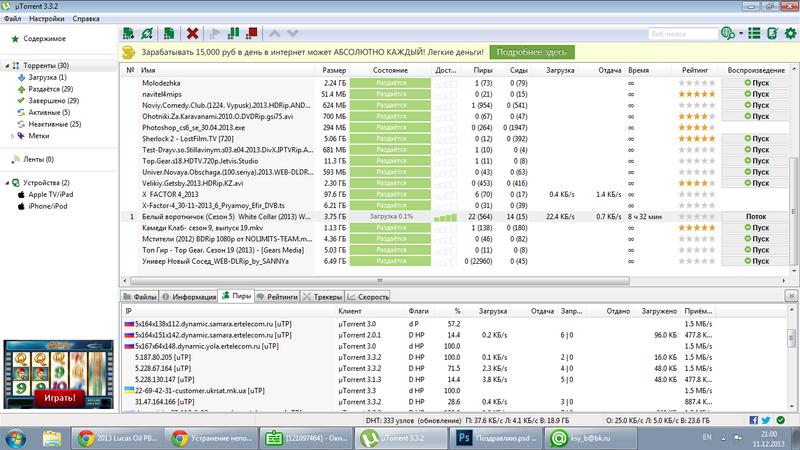Screen dimensions: 800x450
Task: Click the red Stop Torrent icon
Action: 252,34
